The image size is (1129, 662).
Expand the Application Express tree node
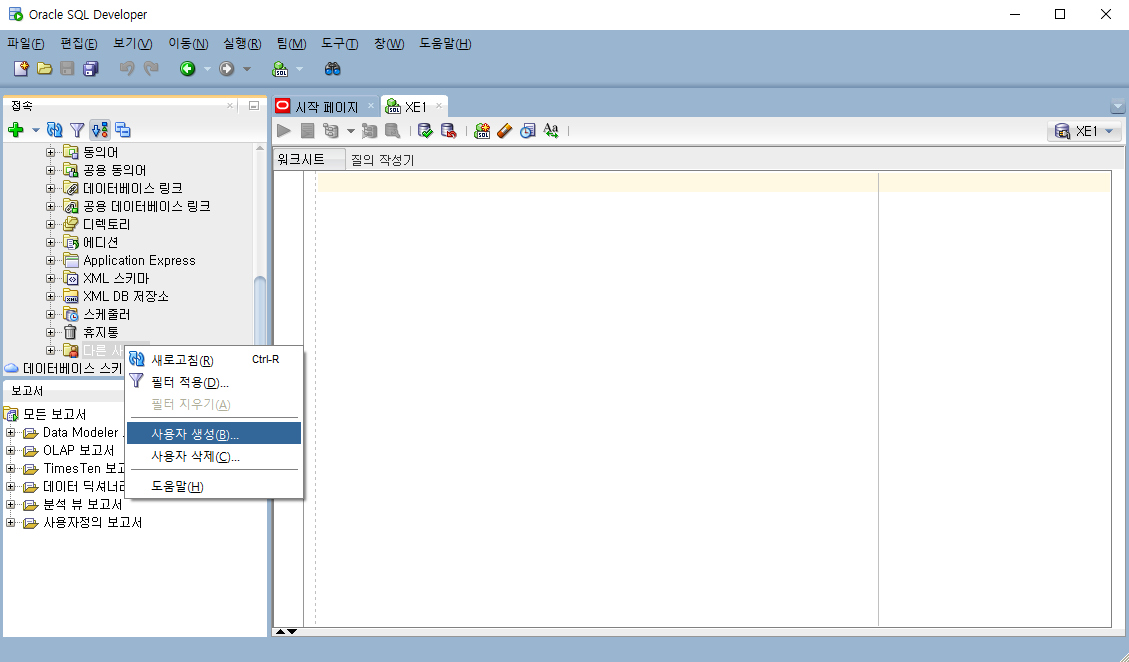click(x=50, y=260)
